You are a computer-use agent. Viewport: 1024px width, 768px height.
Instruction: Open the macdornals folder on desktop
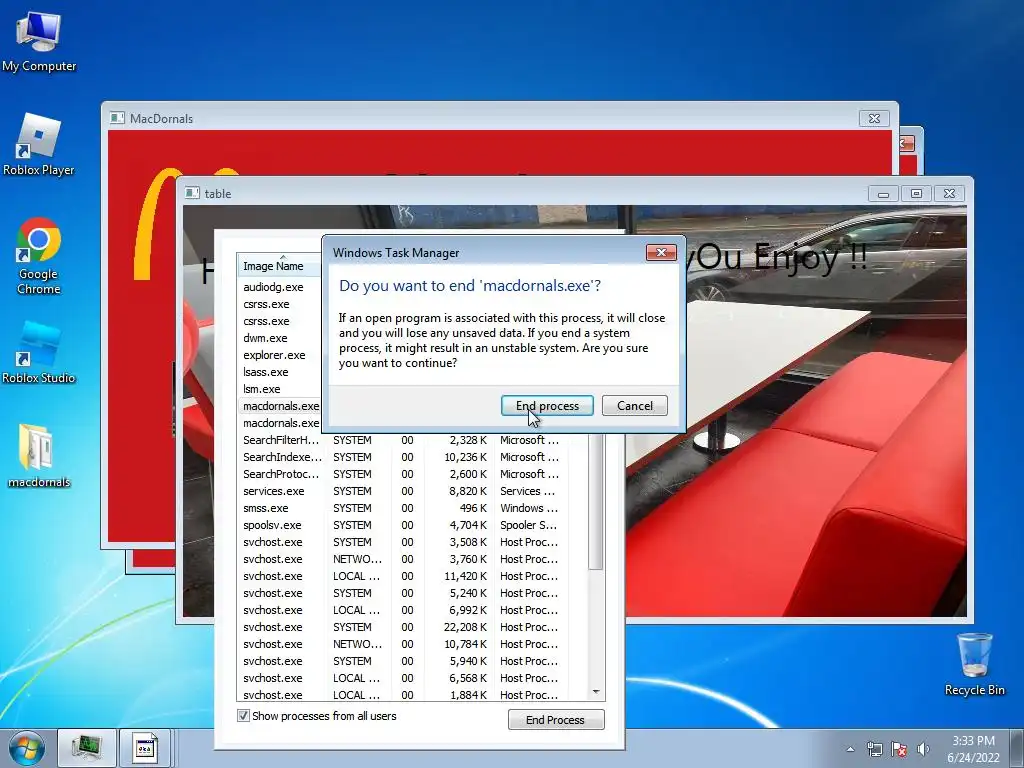point(39,456)
